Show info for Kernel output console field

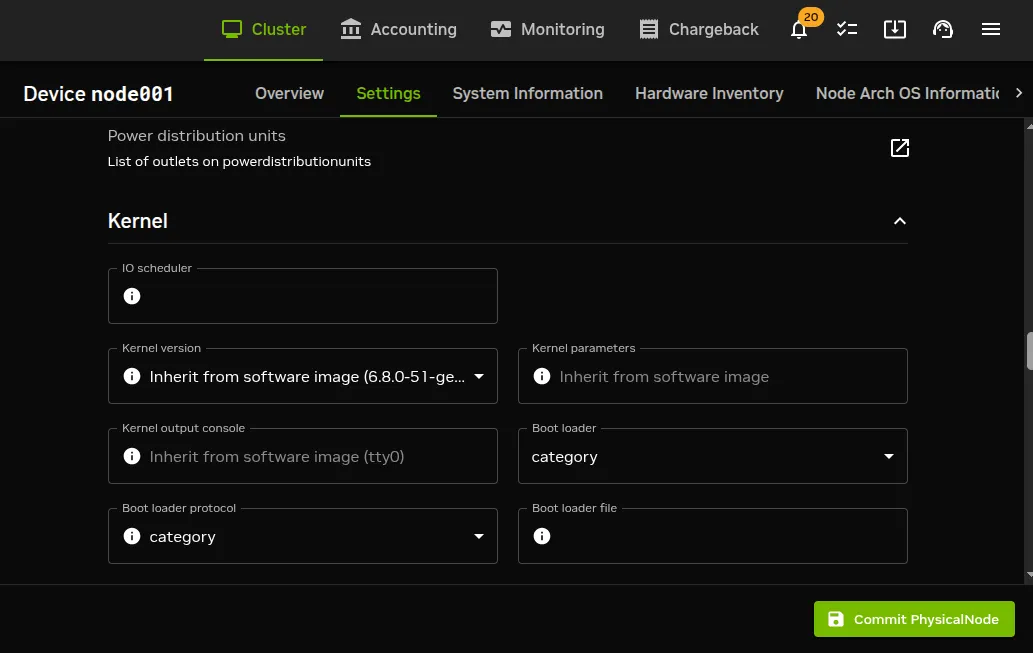[132, 456]
